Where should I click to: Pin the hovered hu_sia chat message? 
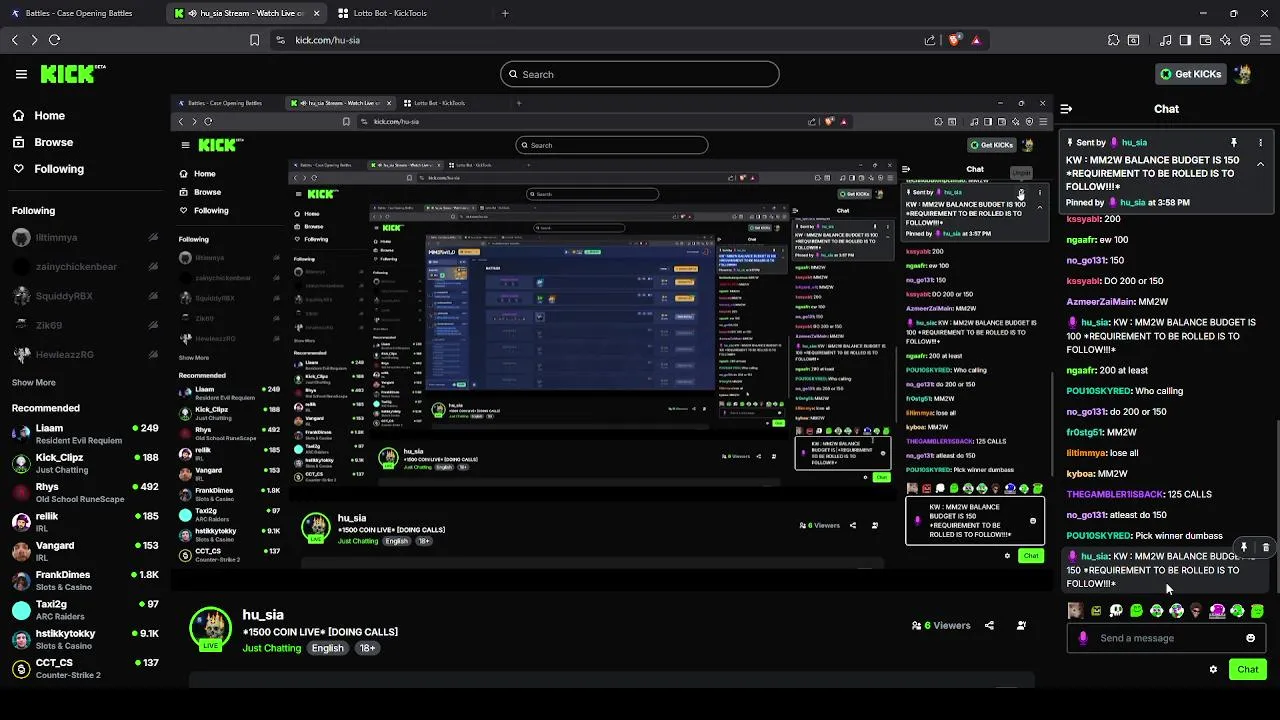(x=1244, y=547)
